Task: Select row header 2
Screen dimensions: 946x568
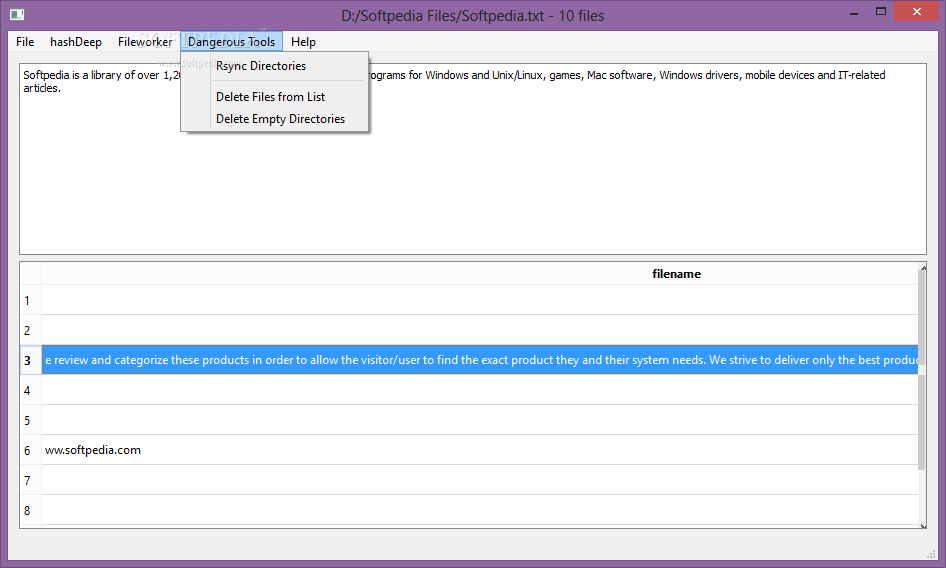Action: point(31,330)
